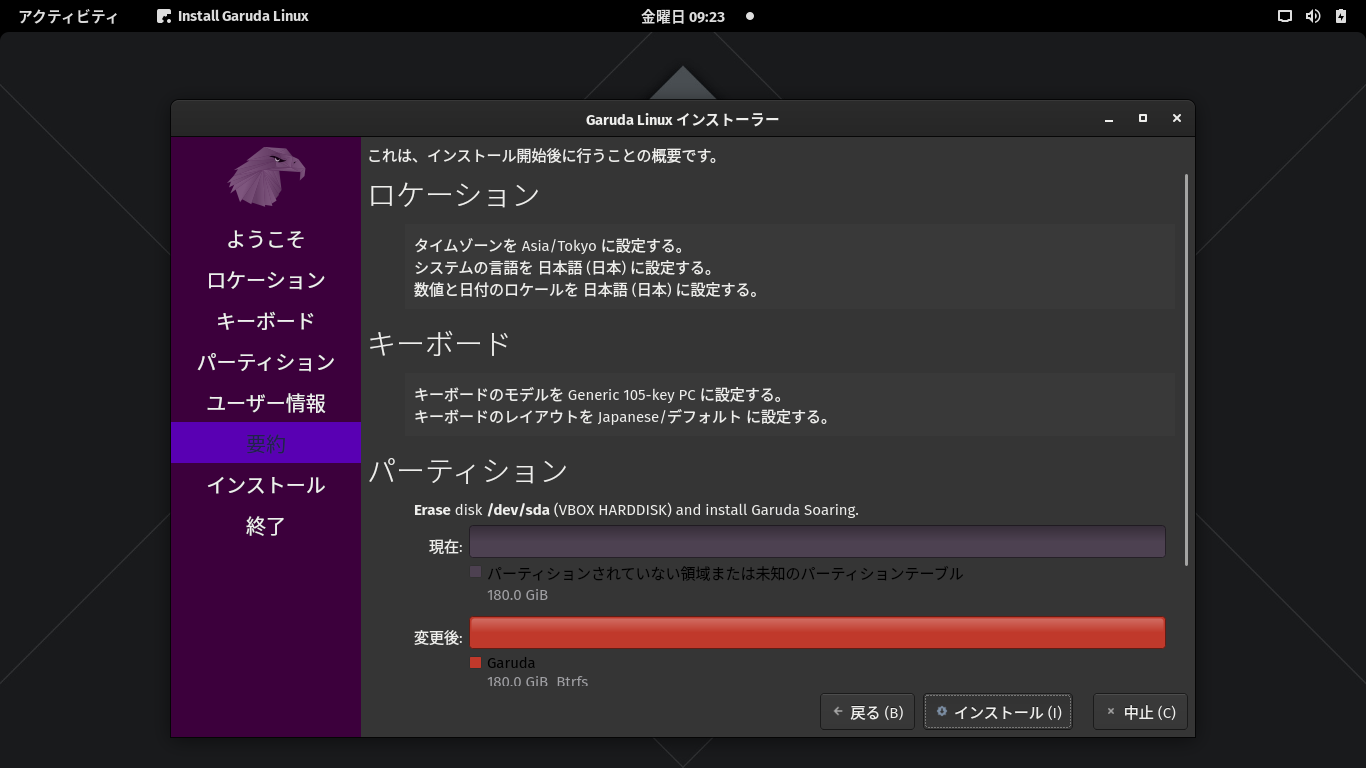Click the Generic 105-key PC line
The height and width of the screenshot is (768, 1366).
[x=599, y=395]
